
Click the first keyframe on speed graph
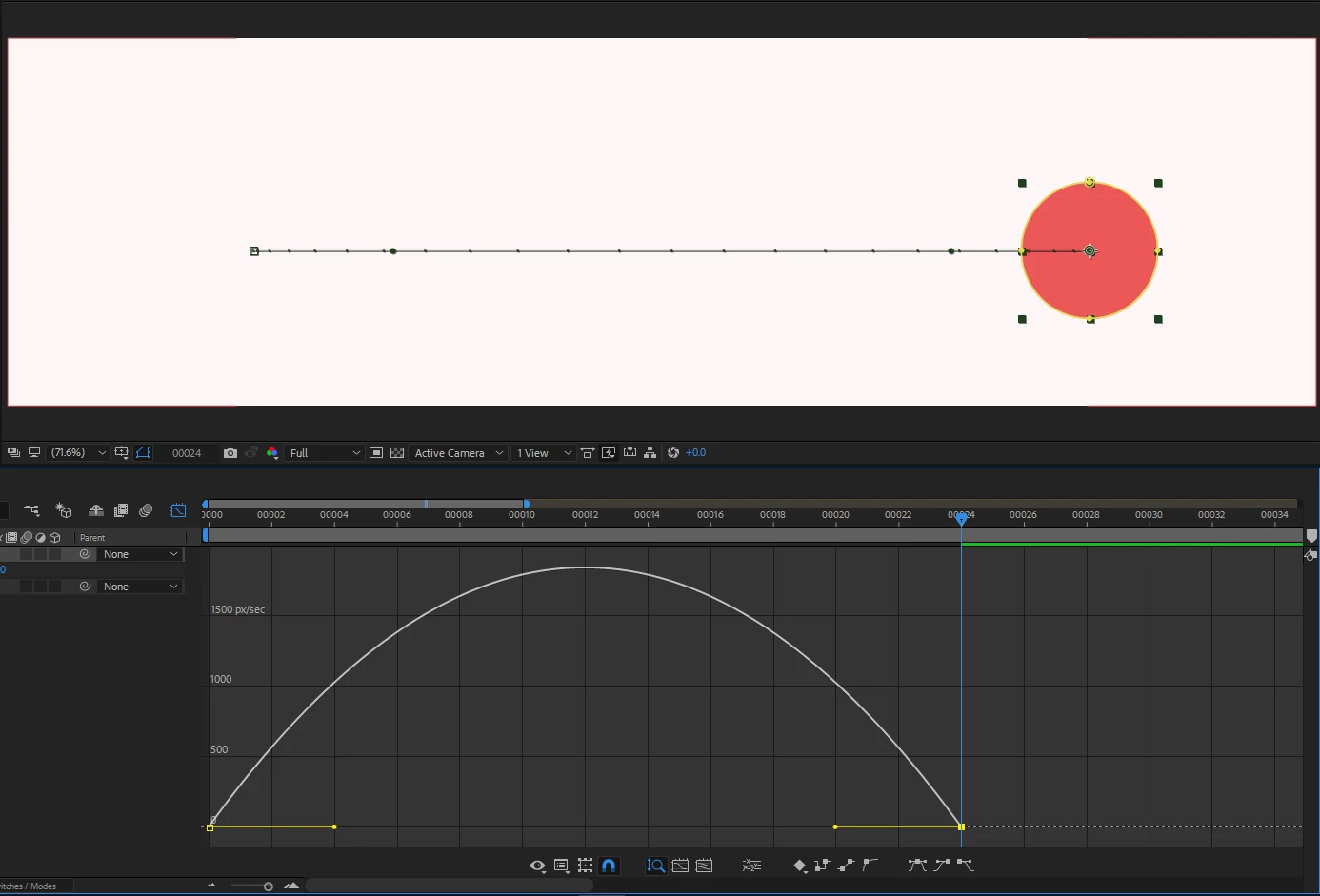pyautogui.click(x=210, y=827)
